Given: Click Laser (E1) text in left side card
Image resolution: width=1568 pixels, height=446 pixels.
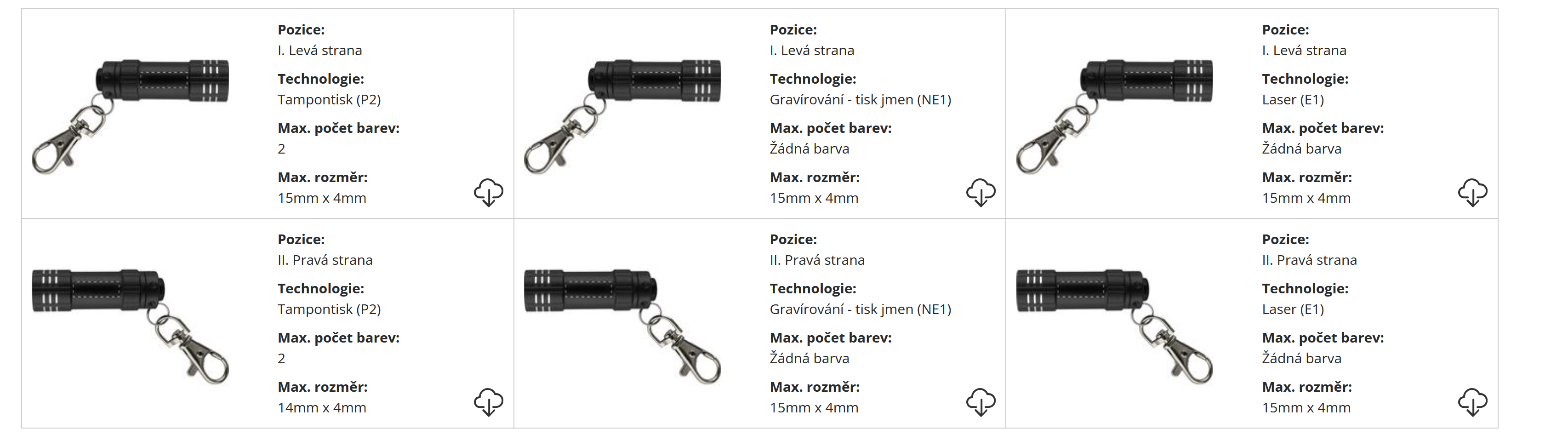Looking at the screenshot, I should (1293, 100).
